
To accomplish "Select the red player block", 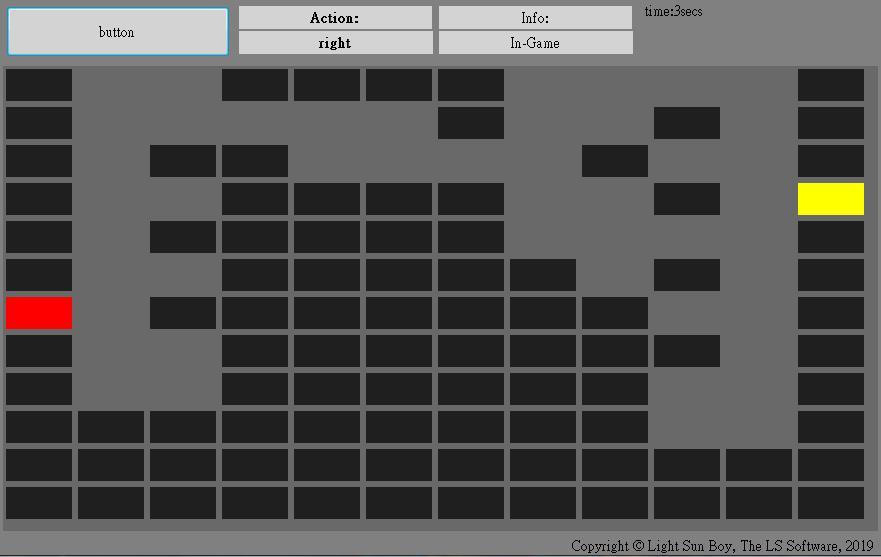I will pyautogui.click(x=39, y=313).
